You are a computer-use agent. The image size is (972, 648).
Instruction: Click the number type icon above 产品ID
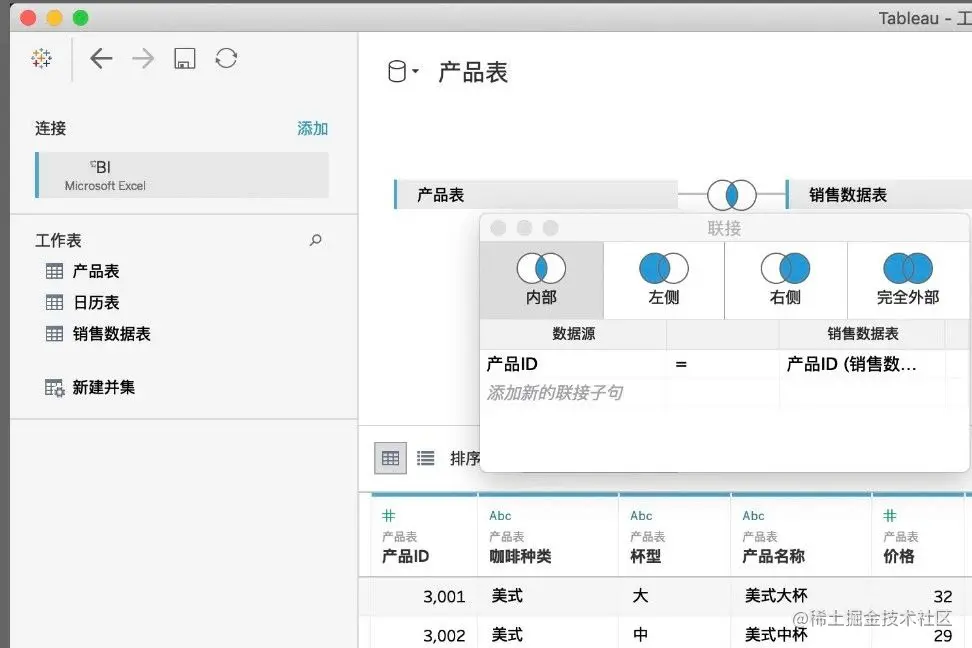(389, 515)
